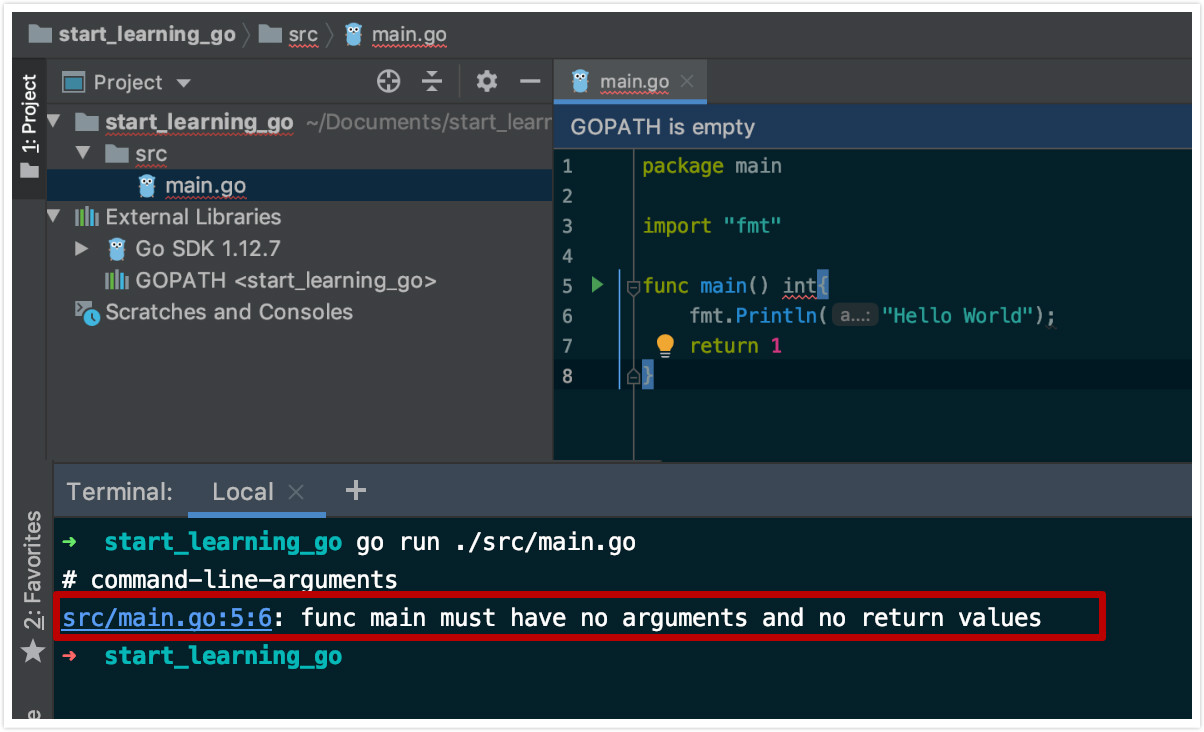
Task: Click the project root folder icon in tree
Action: pyautogui.click(x=87, y=122)
